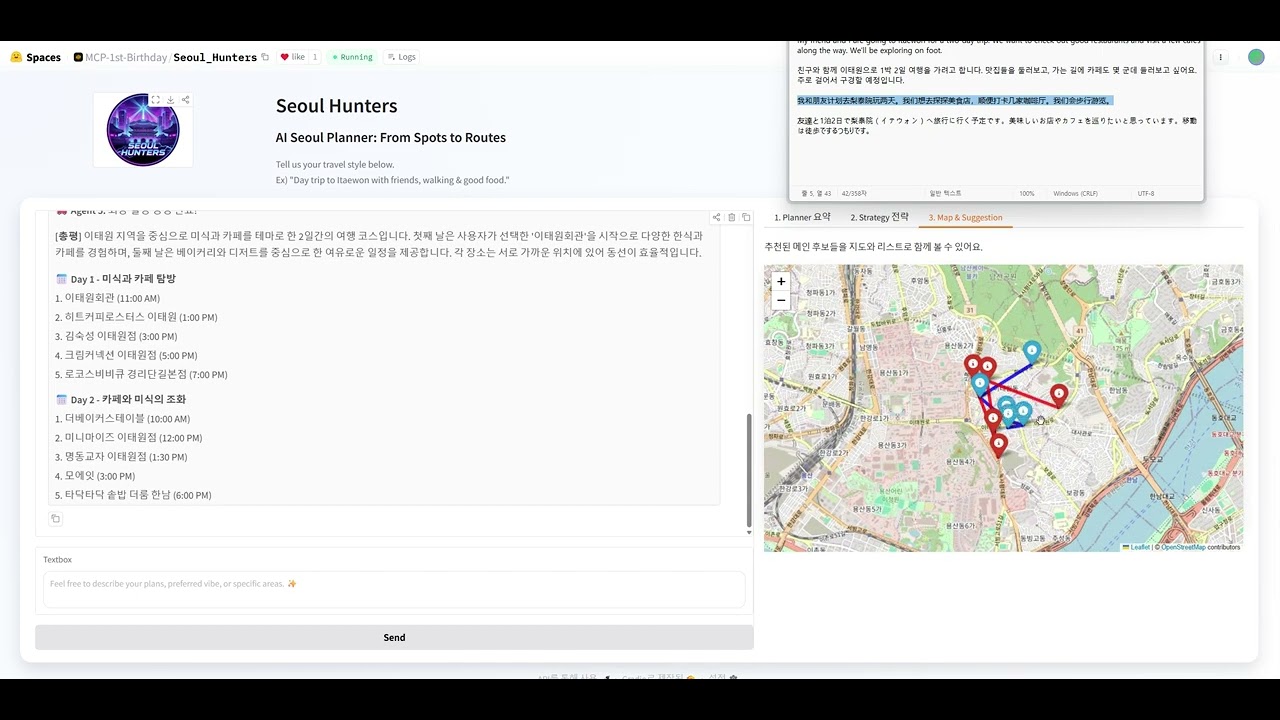Copy the message using icon below itinerary

(55, 518)
